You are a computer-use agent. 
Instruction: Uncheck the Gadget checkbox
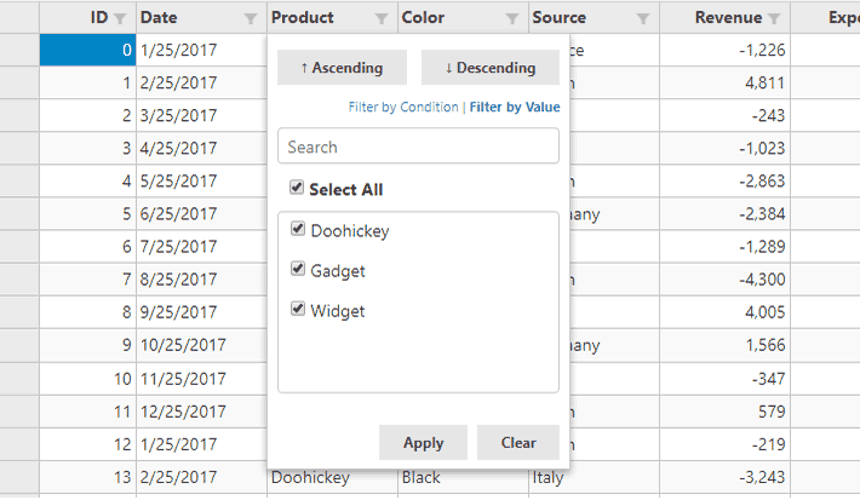[297, 269]
